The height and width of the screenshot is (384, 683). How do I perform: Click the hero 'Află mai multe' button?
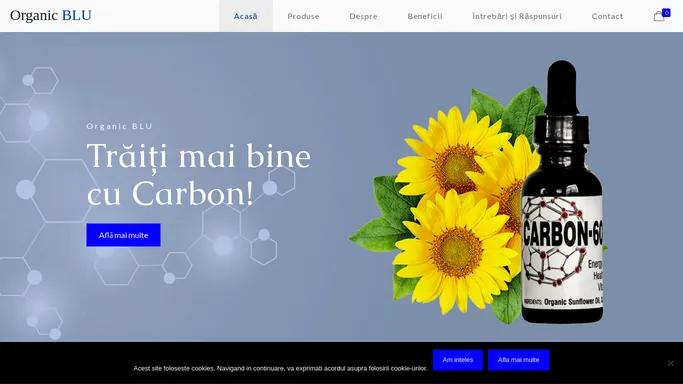(x=123, y=235)
